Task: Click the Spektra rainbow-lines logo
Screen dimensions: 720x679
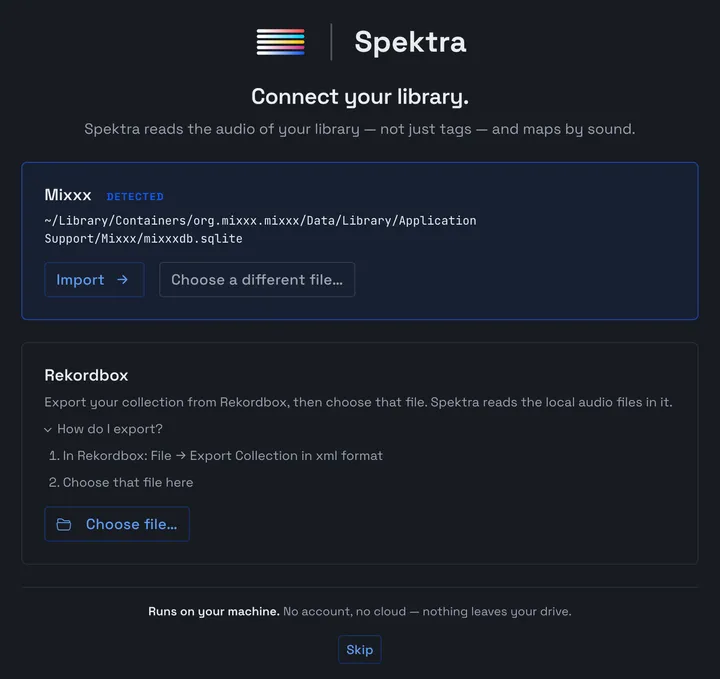Action: pyautogui.click(x=280, y=42)
